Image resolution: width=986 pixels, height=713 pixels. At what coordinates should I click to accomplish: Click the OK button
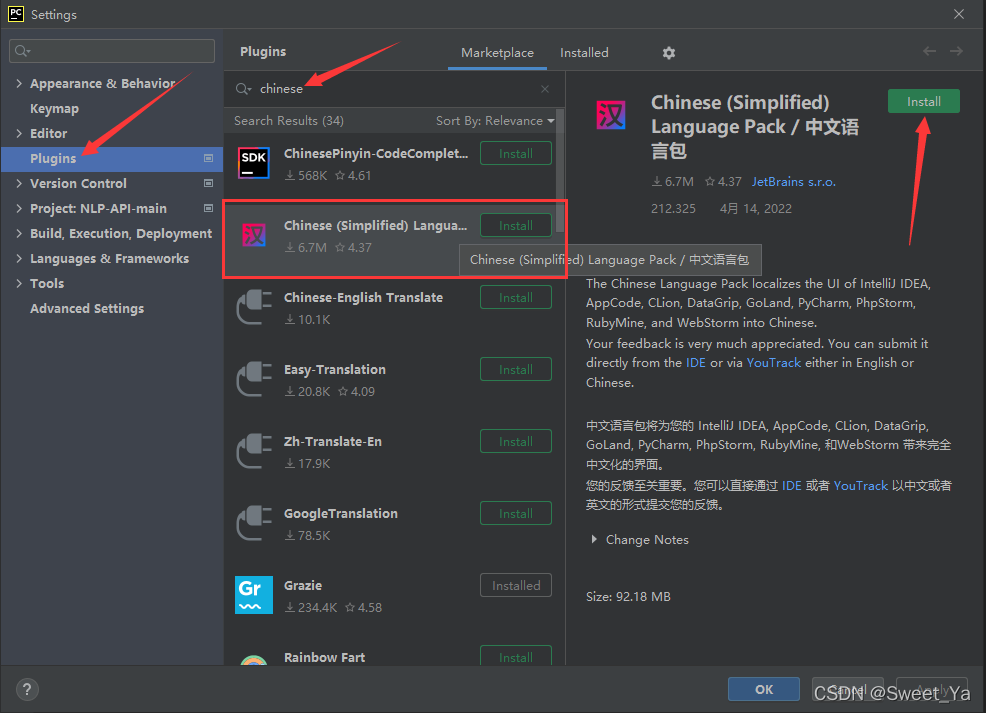[764, 689]
